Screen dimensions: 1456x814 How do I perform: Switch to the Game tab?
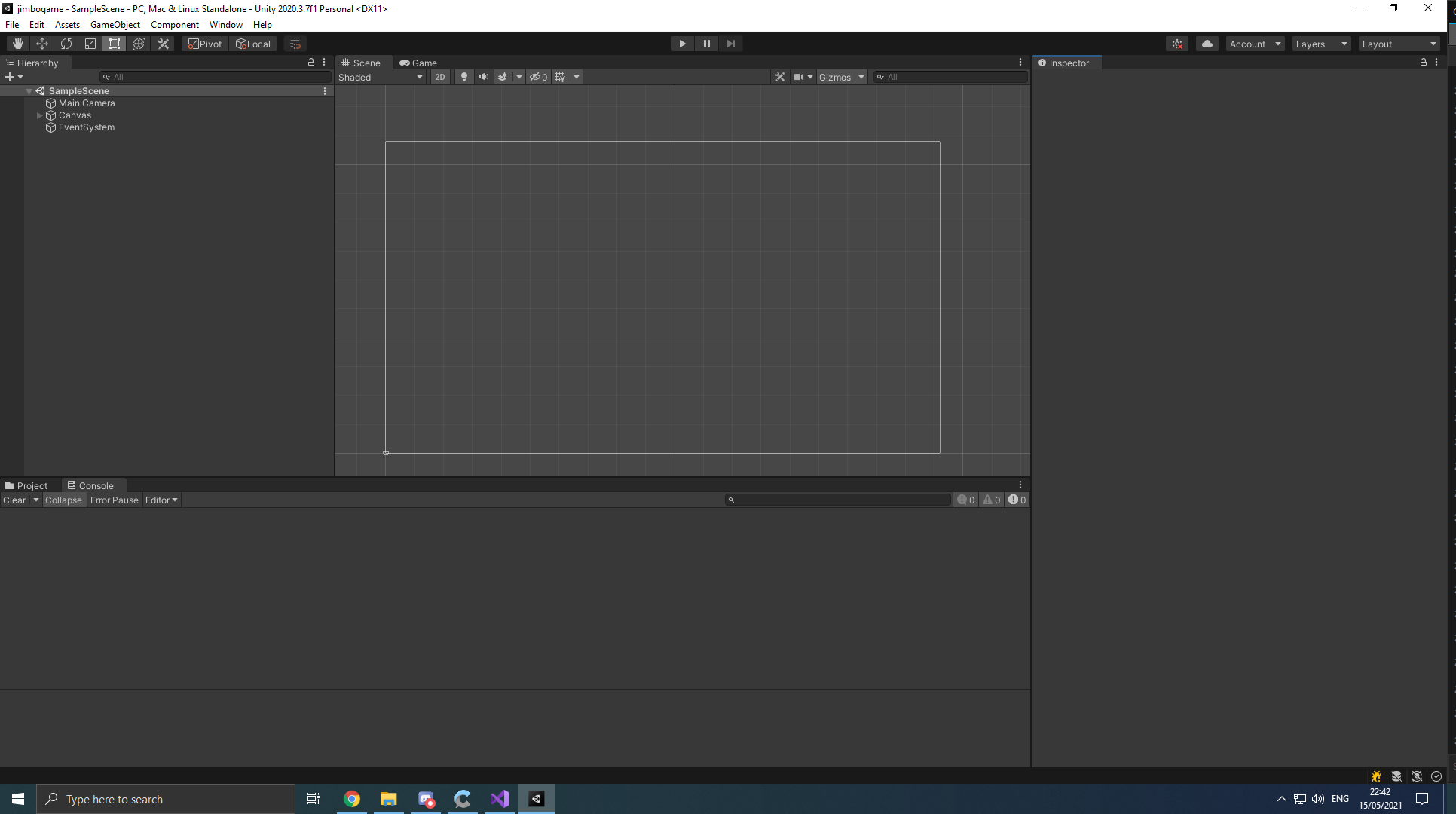pyautogui.click(x=419, y=63)
